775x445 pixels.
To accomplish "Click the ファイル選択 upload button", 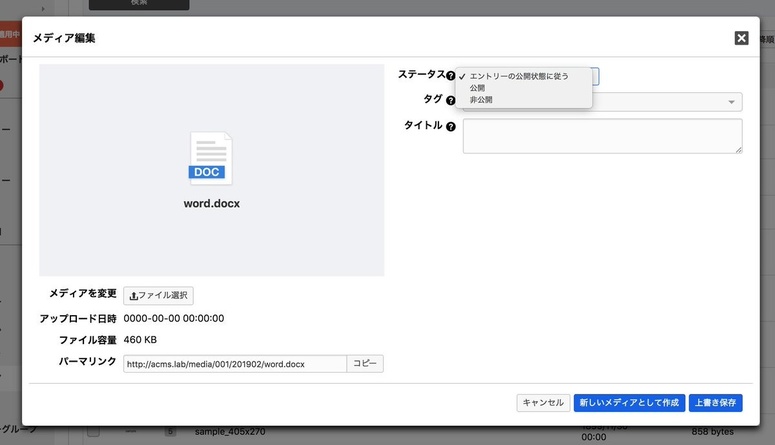I will 159,295.
